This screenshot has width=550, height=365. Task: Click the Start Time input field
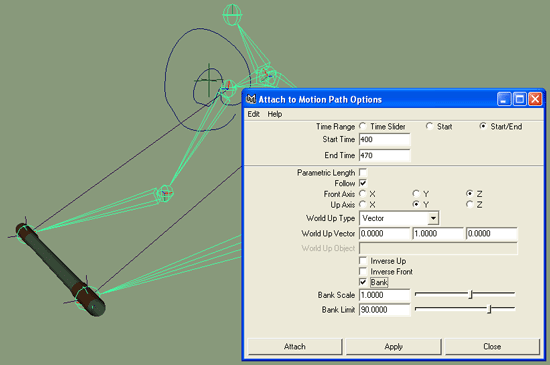click(x=384, y=140)
